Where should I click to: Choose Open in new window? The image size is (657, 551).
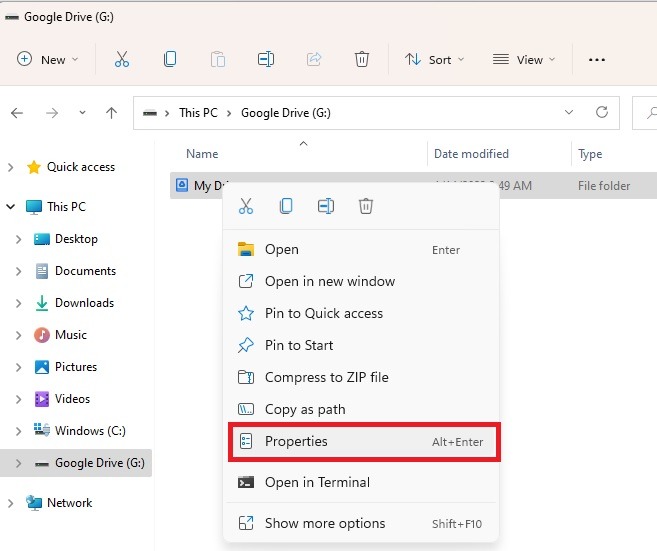[361, 281]
